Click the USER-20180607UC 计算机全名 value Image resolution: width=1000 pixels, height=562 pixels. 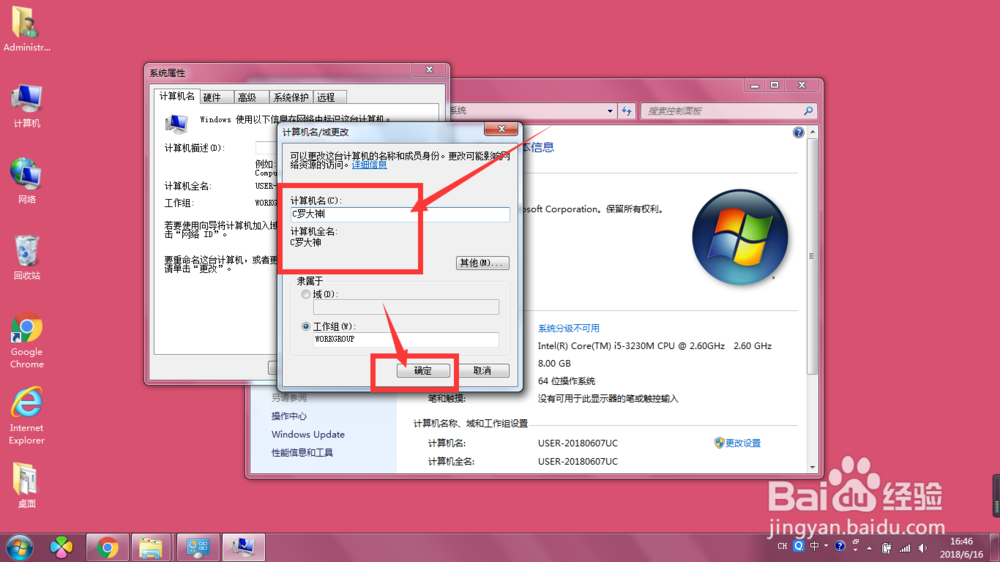[x=578, y=461]
